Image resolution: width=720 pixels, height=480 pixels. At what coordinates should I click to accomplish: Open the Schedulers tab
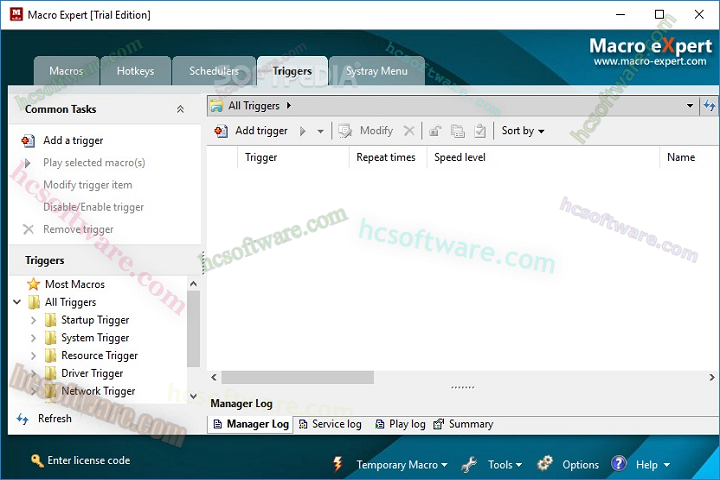click(214, 71)
